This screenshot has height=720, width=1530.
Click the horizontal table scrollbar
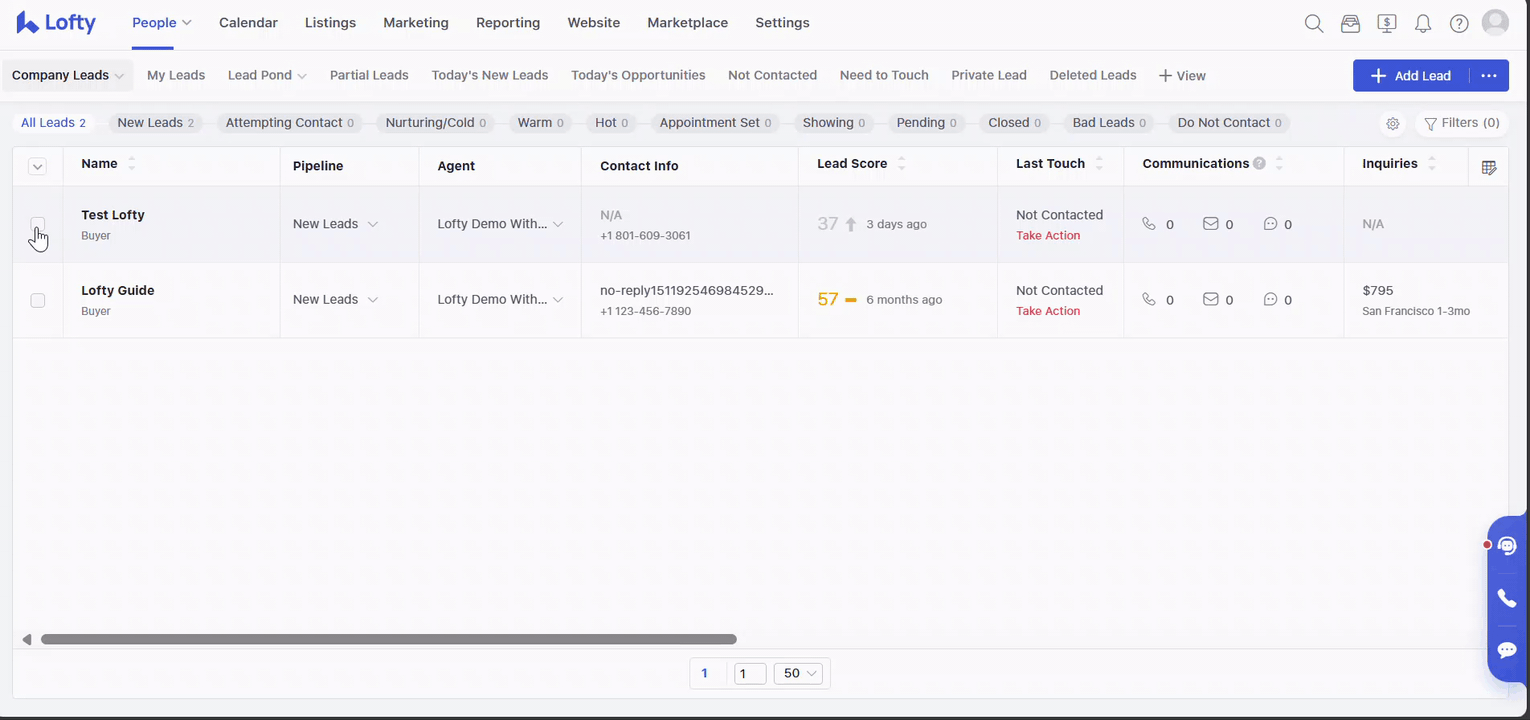[x=388, y=639]
